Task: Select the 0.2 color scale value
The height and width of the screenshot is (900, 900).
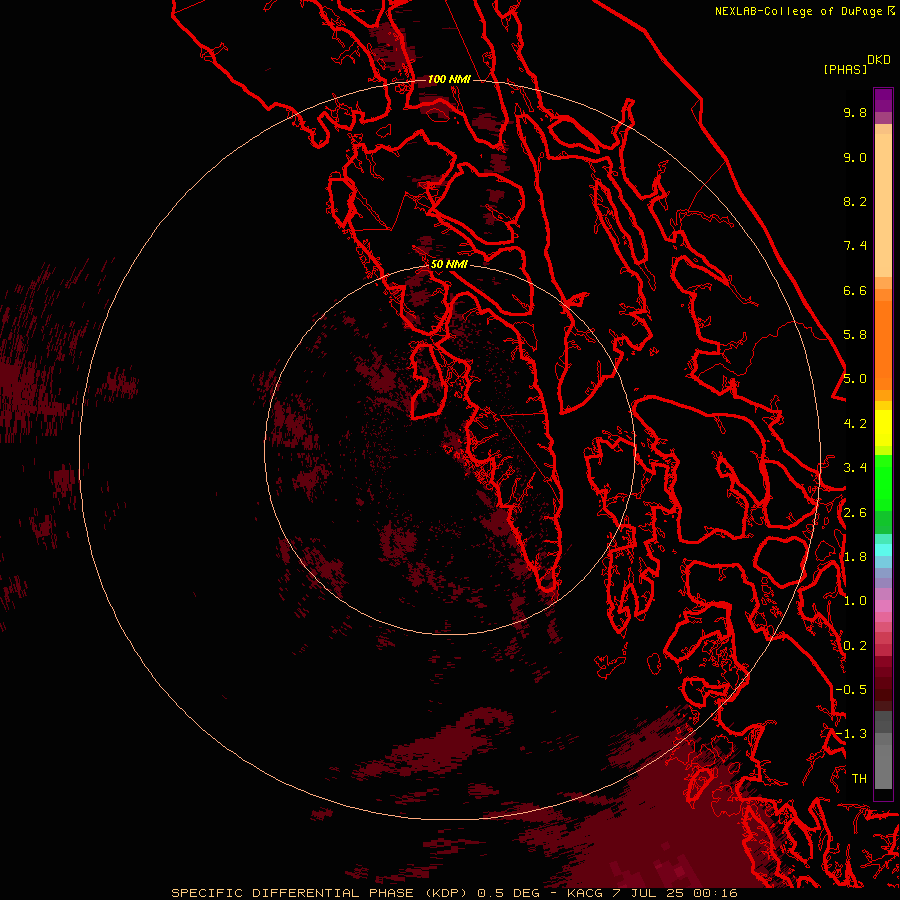Action: 855,646
